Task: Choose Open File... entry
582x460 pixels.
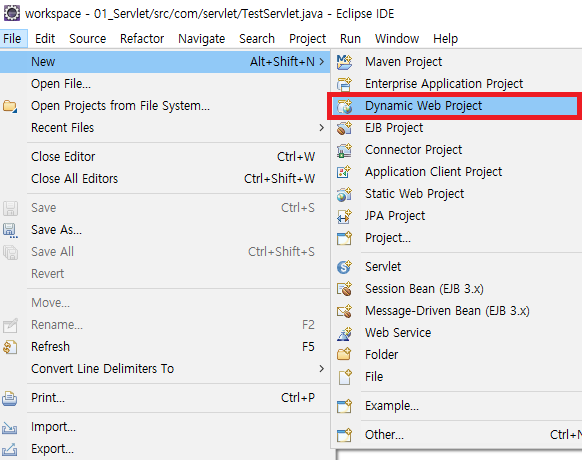Action: 165,84
